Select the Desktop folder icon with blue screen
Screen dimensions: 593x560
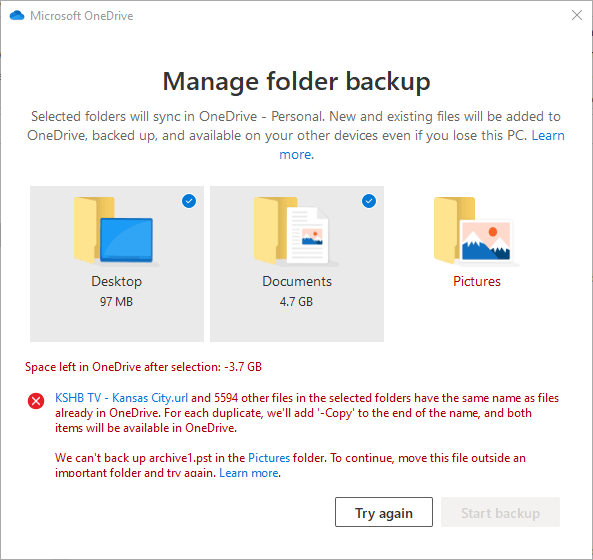(116, 231)
